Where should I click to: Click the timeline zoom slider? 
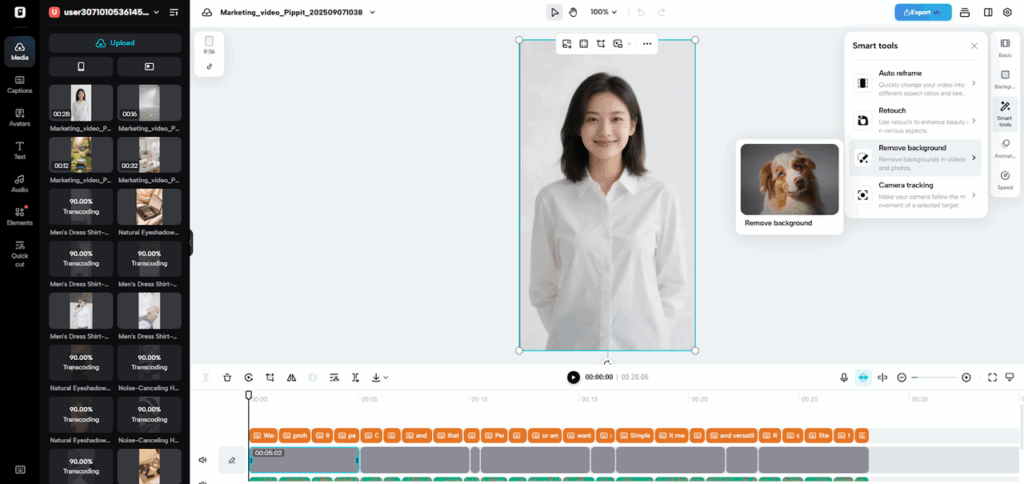coord(934,377)
